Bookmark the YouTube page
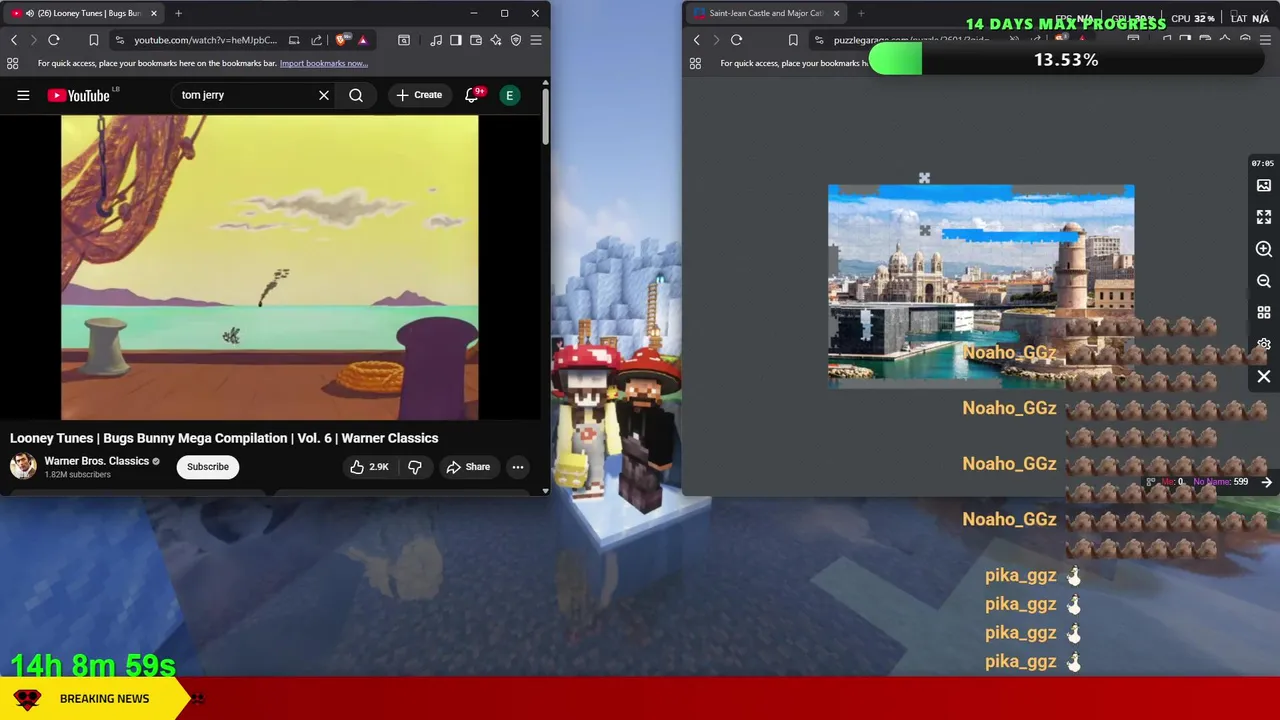 tap(93, 40)
